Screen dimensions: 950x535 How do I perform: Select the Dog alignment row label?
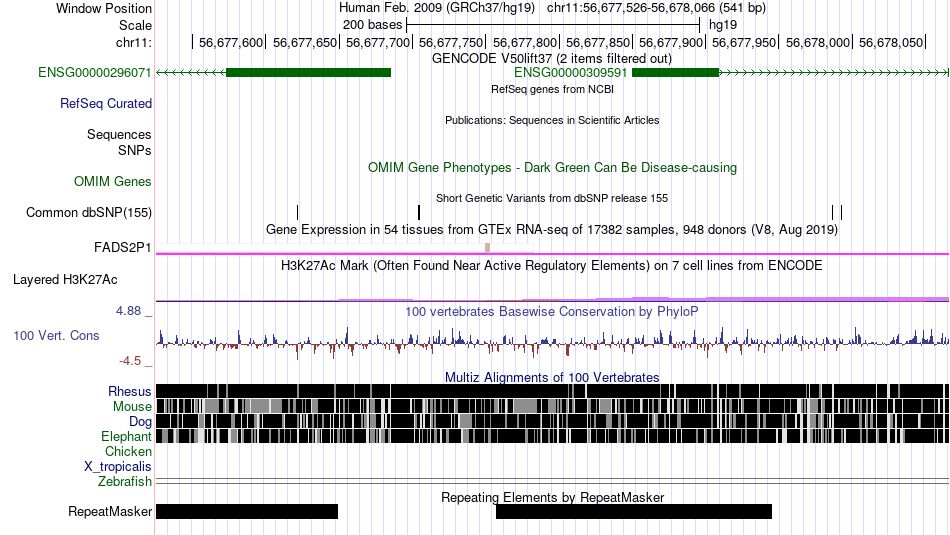[x=140, y=422]
